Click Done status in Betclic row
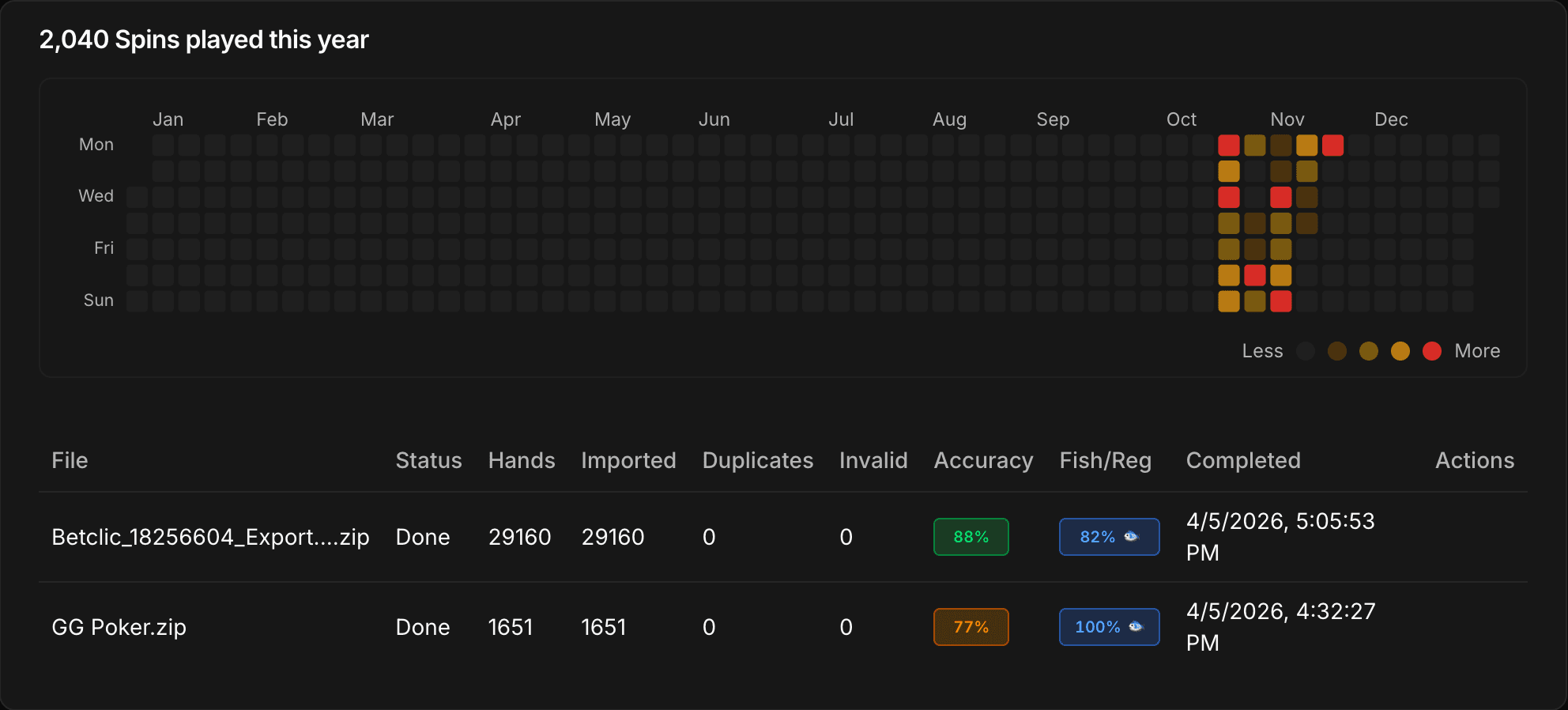1568x710 pixels. coord(423,538)
